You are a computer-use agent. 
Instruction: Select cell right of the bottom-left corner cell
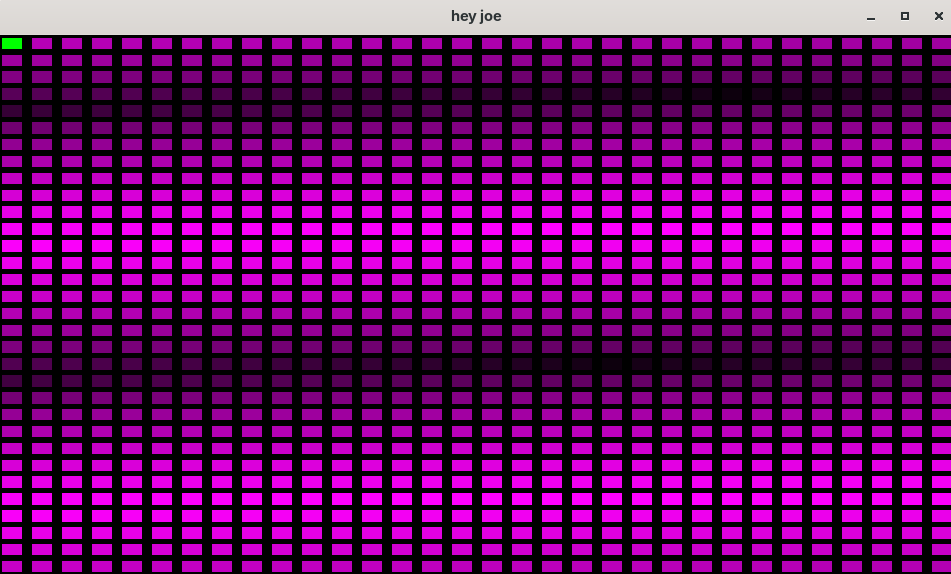point(42,566)
